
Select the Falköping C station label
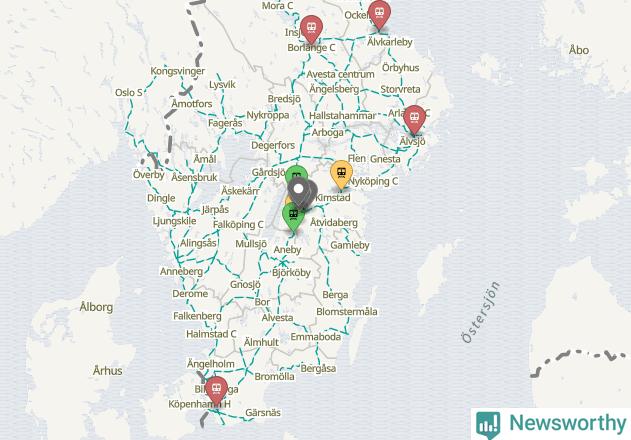[x=238, y=225]
